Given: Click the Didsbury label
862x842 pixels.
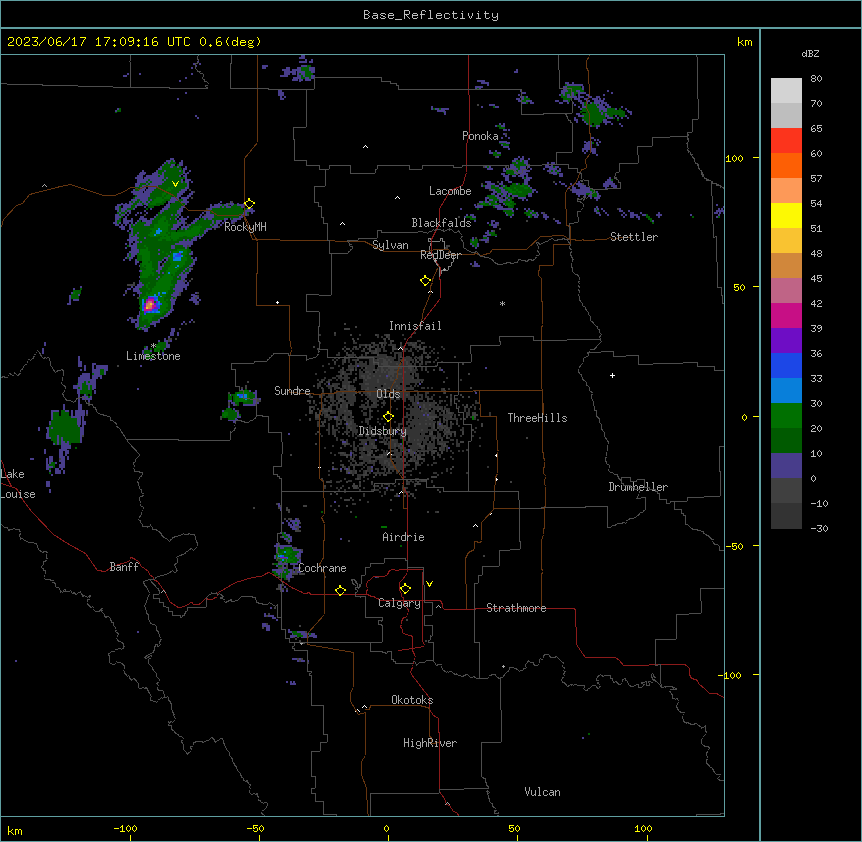Looking at the screenshot, I should click(383, 431).
